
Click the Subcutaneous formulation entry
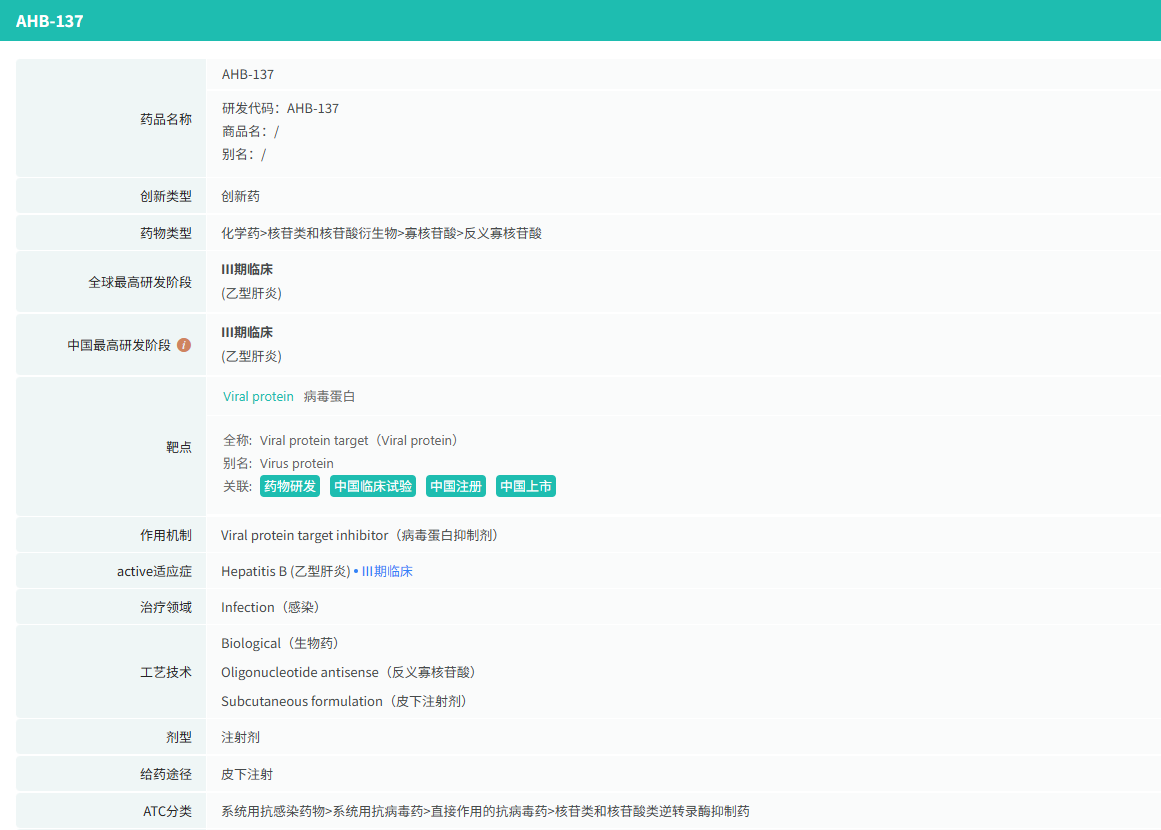click(x=345, y=702)
